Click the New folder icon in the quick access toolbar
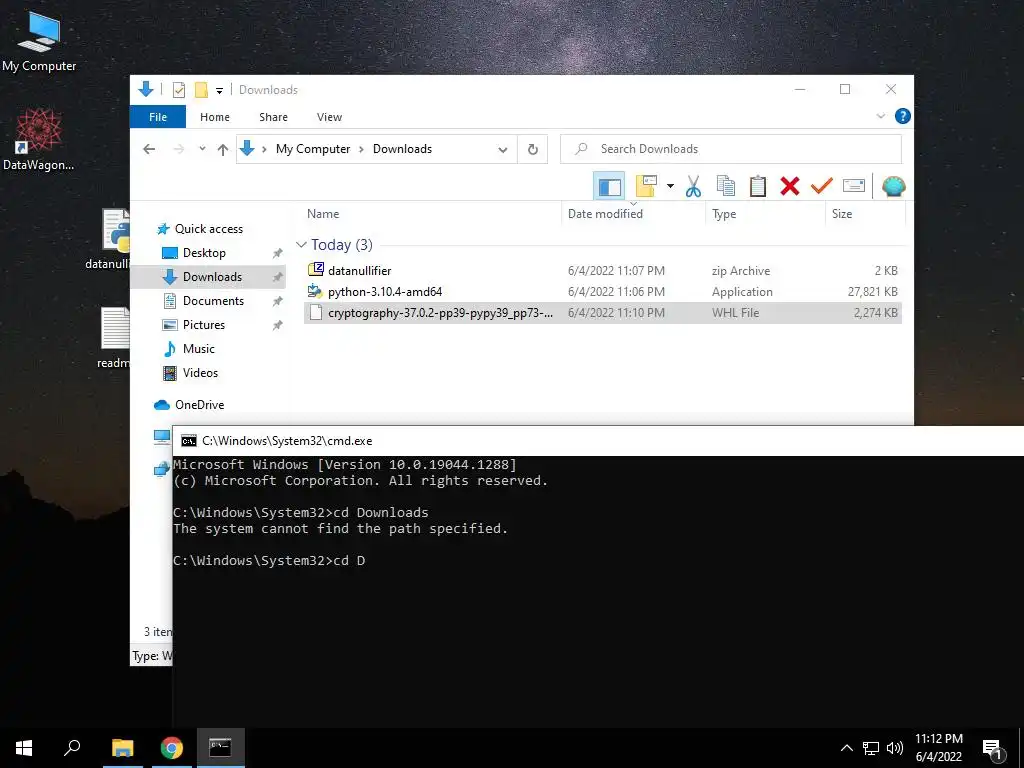Screen dimensions: 1024x768 click(201, 90)
